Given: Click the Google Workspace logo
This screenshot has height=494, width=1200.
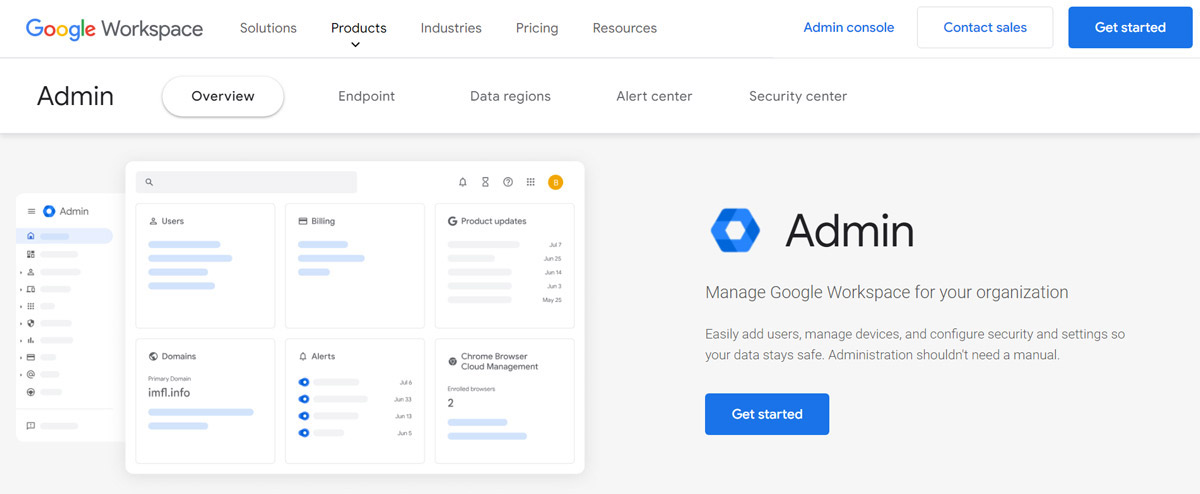Looking at the screenshot, I should coord(114,28).
